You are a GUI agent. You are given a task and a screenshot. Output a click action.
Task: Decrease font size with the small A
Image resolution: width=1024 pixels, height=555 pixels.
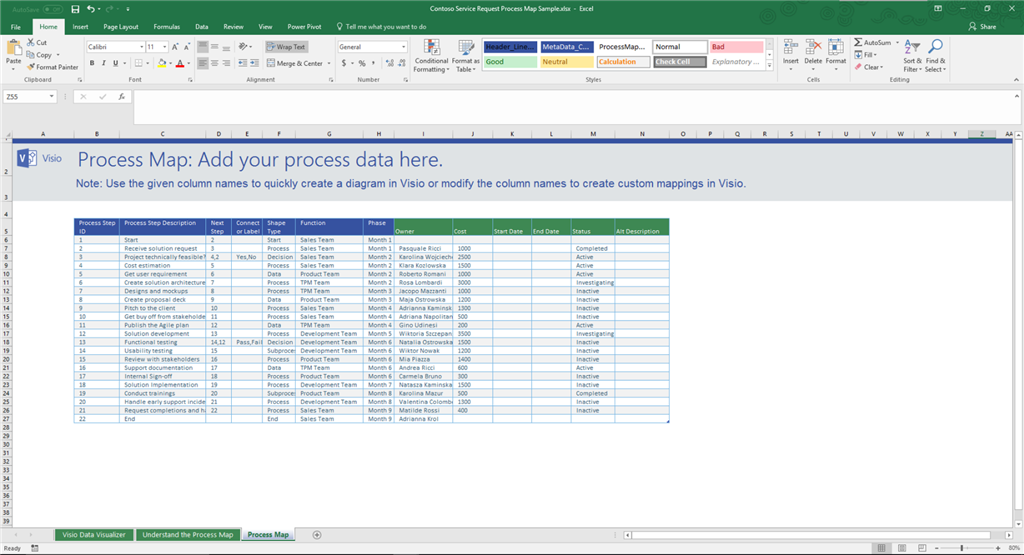(187, 47)
